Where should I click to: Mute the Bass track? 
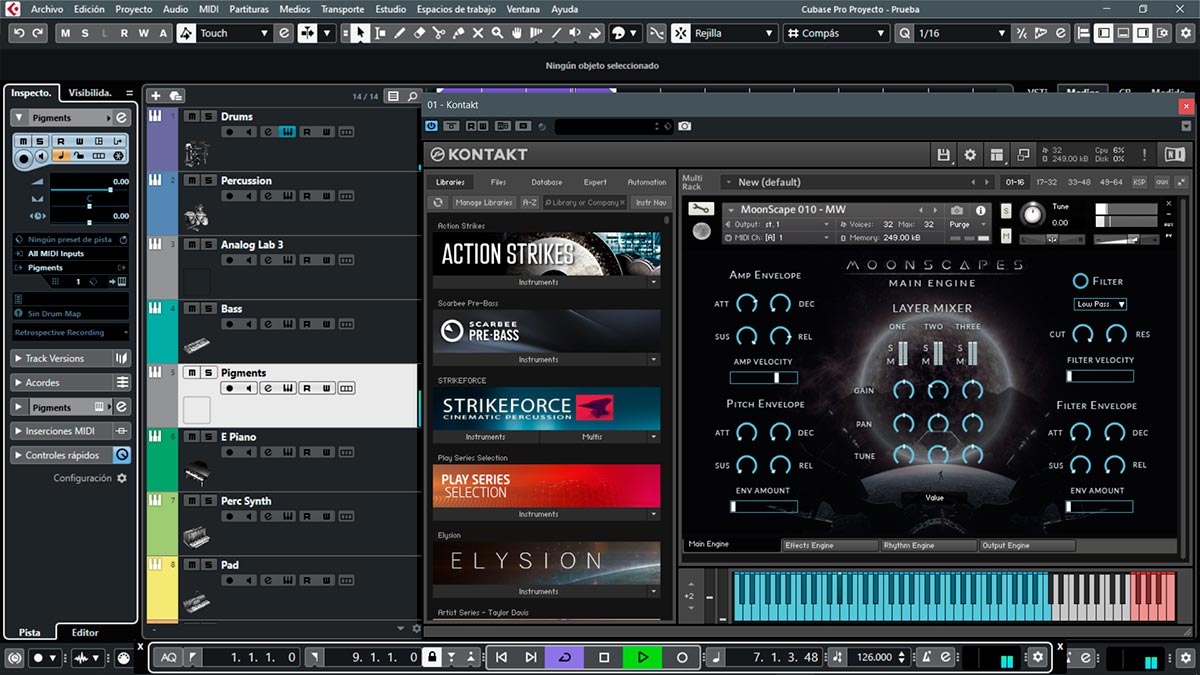tap(190, 308)
